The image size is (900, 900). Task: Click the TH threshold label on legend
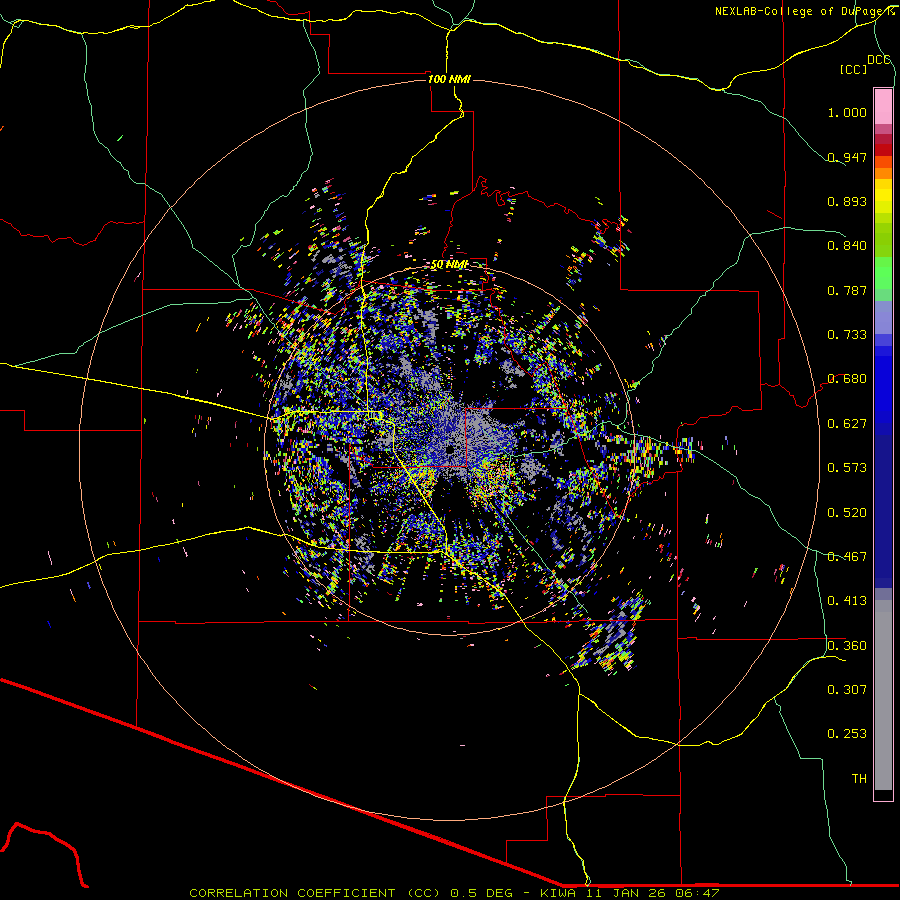(x=859, y=779)
